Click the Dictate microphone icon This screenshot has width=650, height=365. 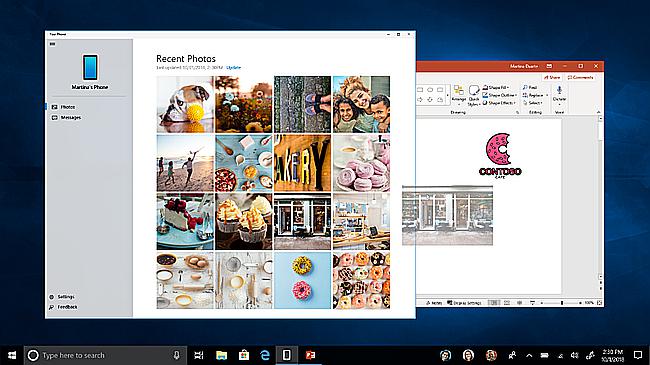tap(559, 90)
